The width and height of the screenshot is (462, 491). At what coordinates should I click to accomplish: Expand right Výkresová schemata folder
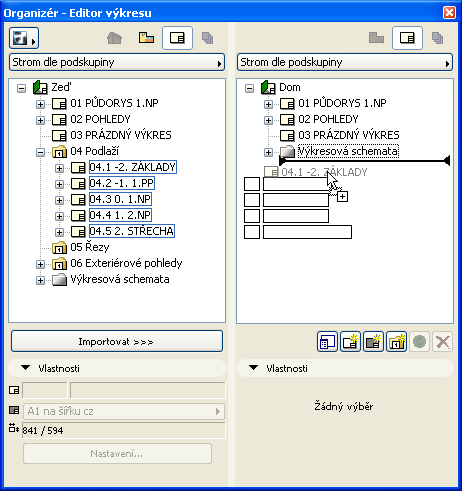(x=268, y=152)
